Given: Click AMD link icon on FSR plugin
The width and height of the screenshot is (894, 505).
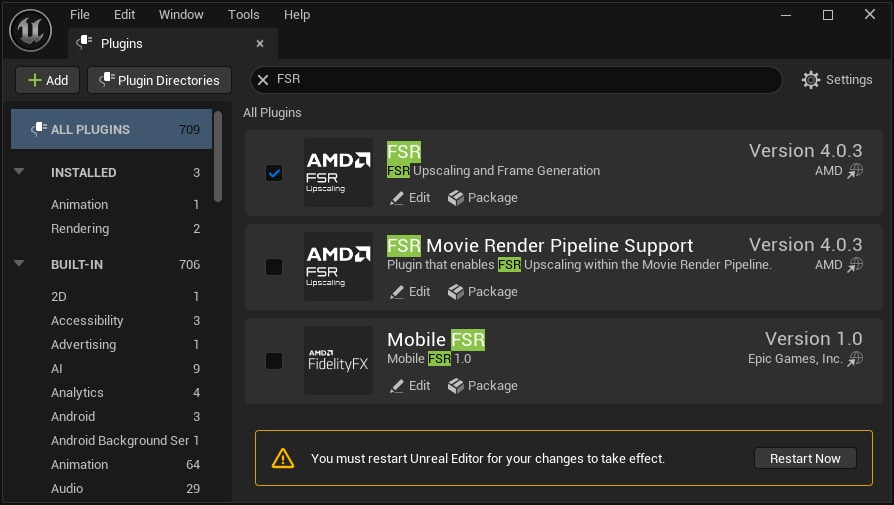Looking at the screenshot, I should (855, 171).
